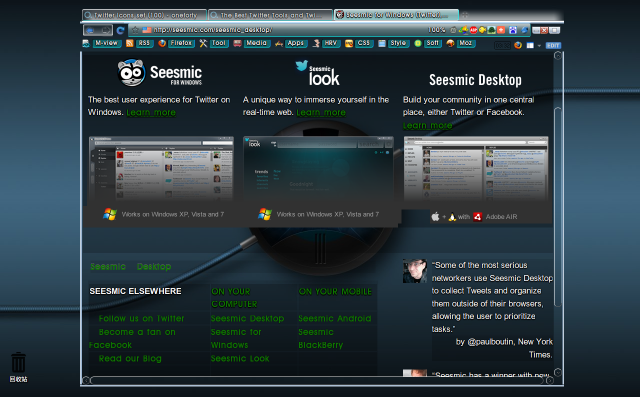Click the 100% zoom indicator

coord(436,30)
